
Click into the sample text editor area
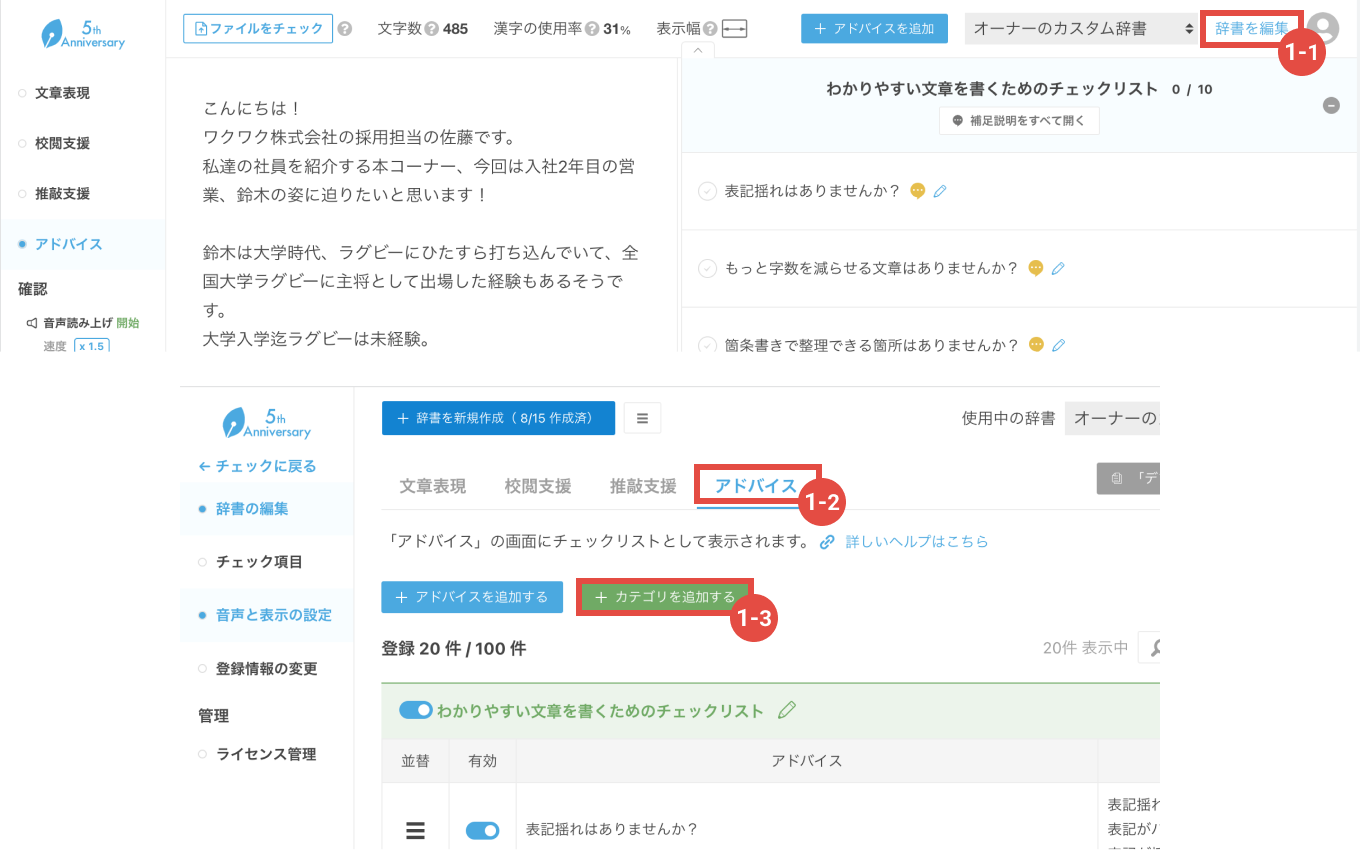tap(422, 205)
